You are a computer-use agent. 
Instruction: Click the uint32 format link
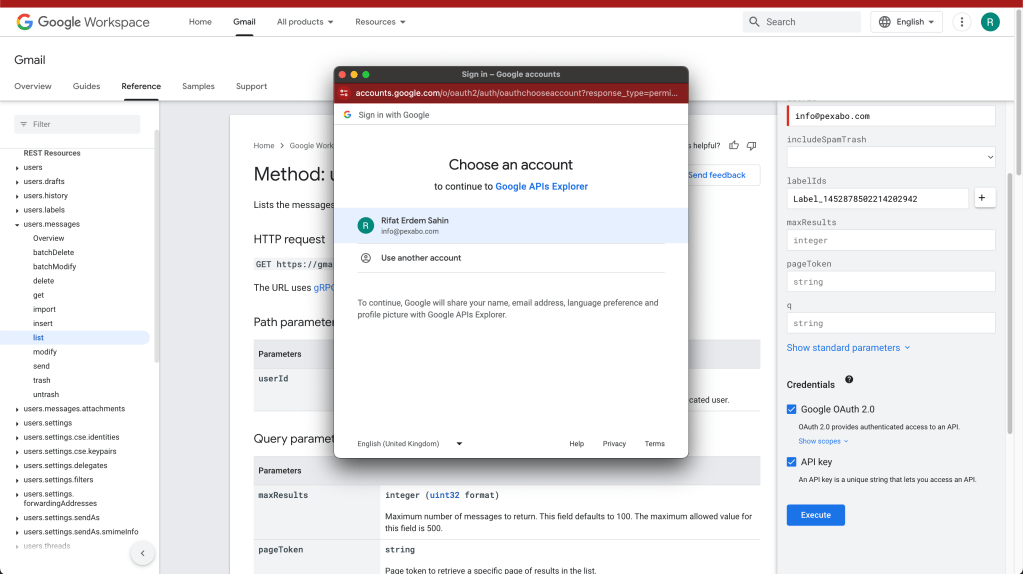(444, 495)
